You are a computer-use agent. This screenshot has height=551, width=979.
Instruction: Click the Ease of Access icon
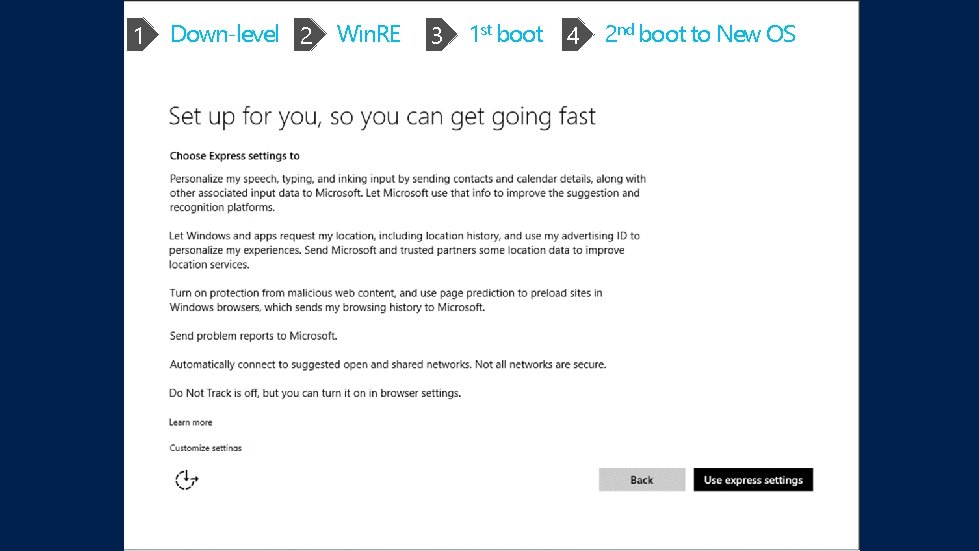[x=186, y=480]
